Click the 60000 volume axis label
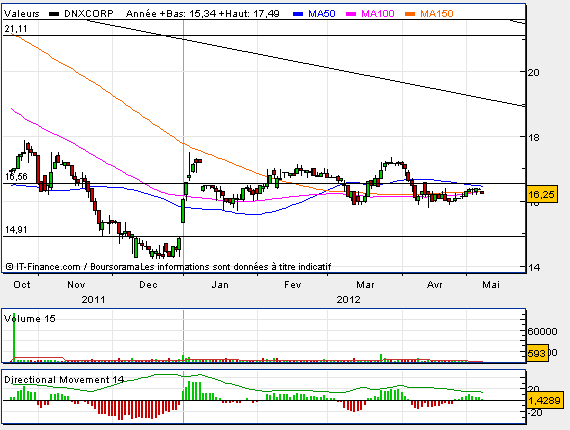Screen dimensions: 570x430 click(x=542, y=331)
